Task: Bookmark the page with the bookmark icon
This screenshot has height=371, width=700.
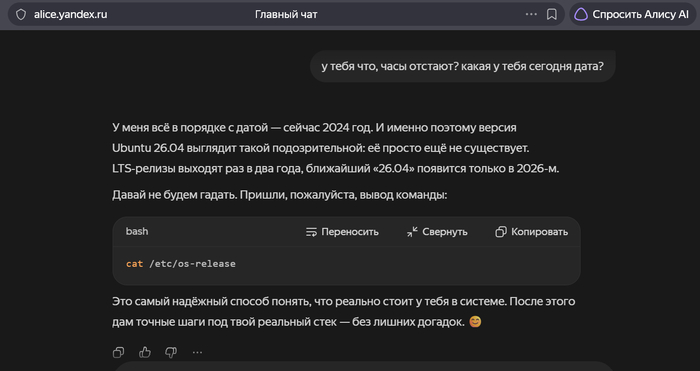Action: [552, 14]
